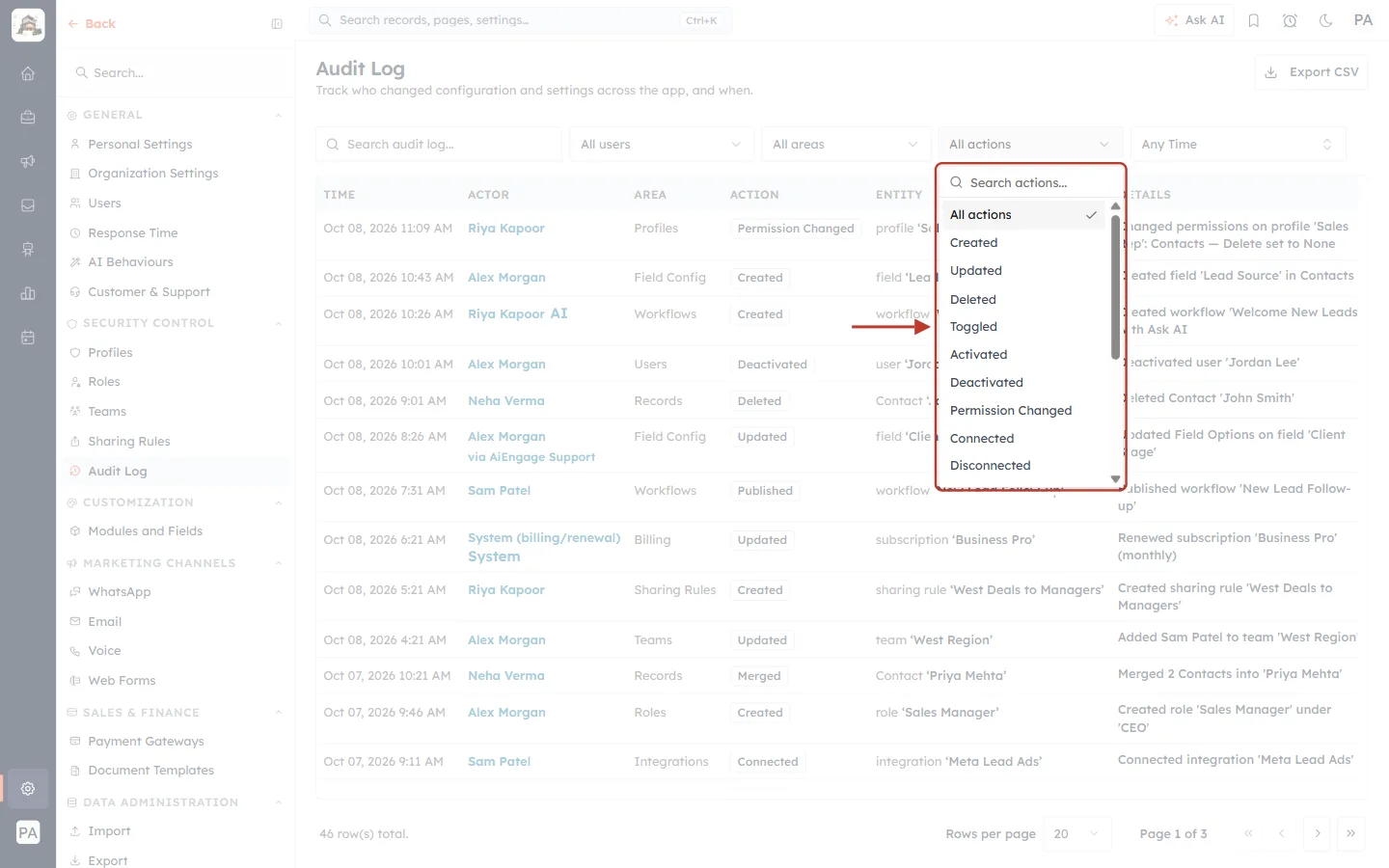Click the actions list scrollbar thumb
1389x868 pixels.
tap(1115, 286)
